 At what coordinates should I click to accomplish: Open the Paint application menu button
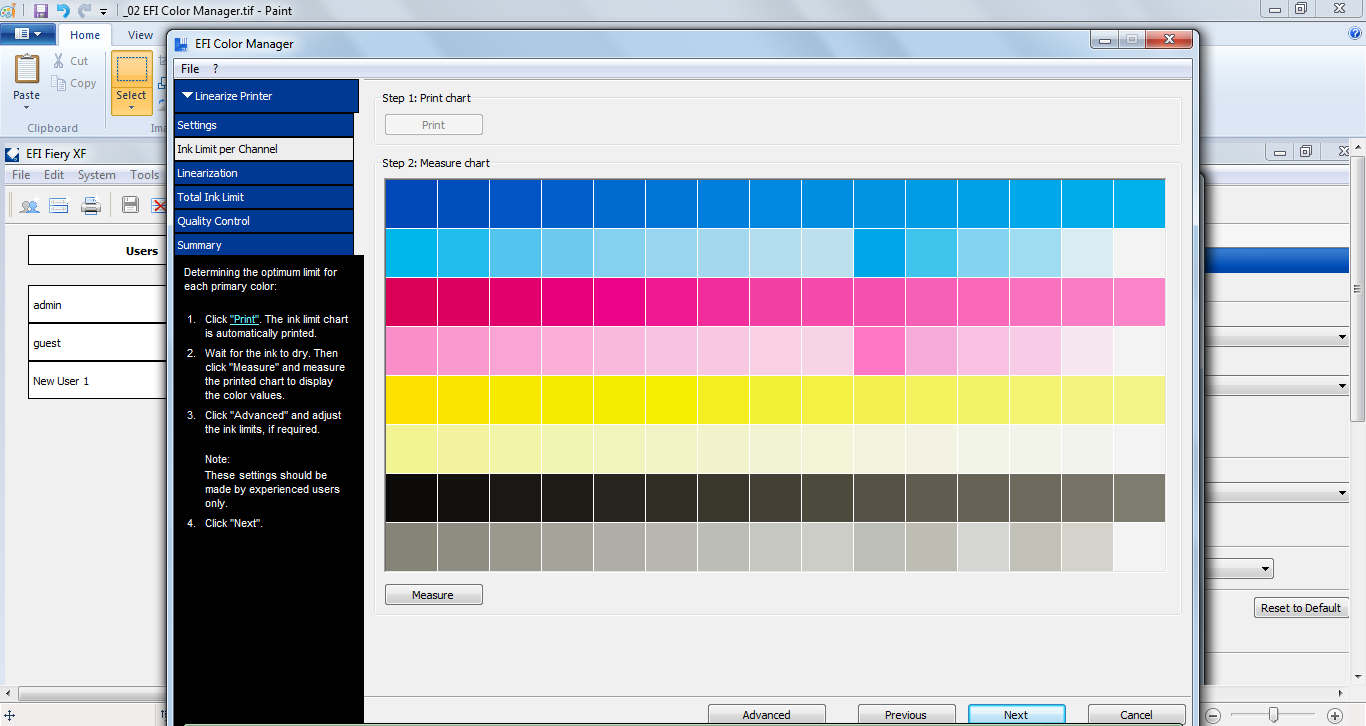(28, 34)
